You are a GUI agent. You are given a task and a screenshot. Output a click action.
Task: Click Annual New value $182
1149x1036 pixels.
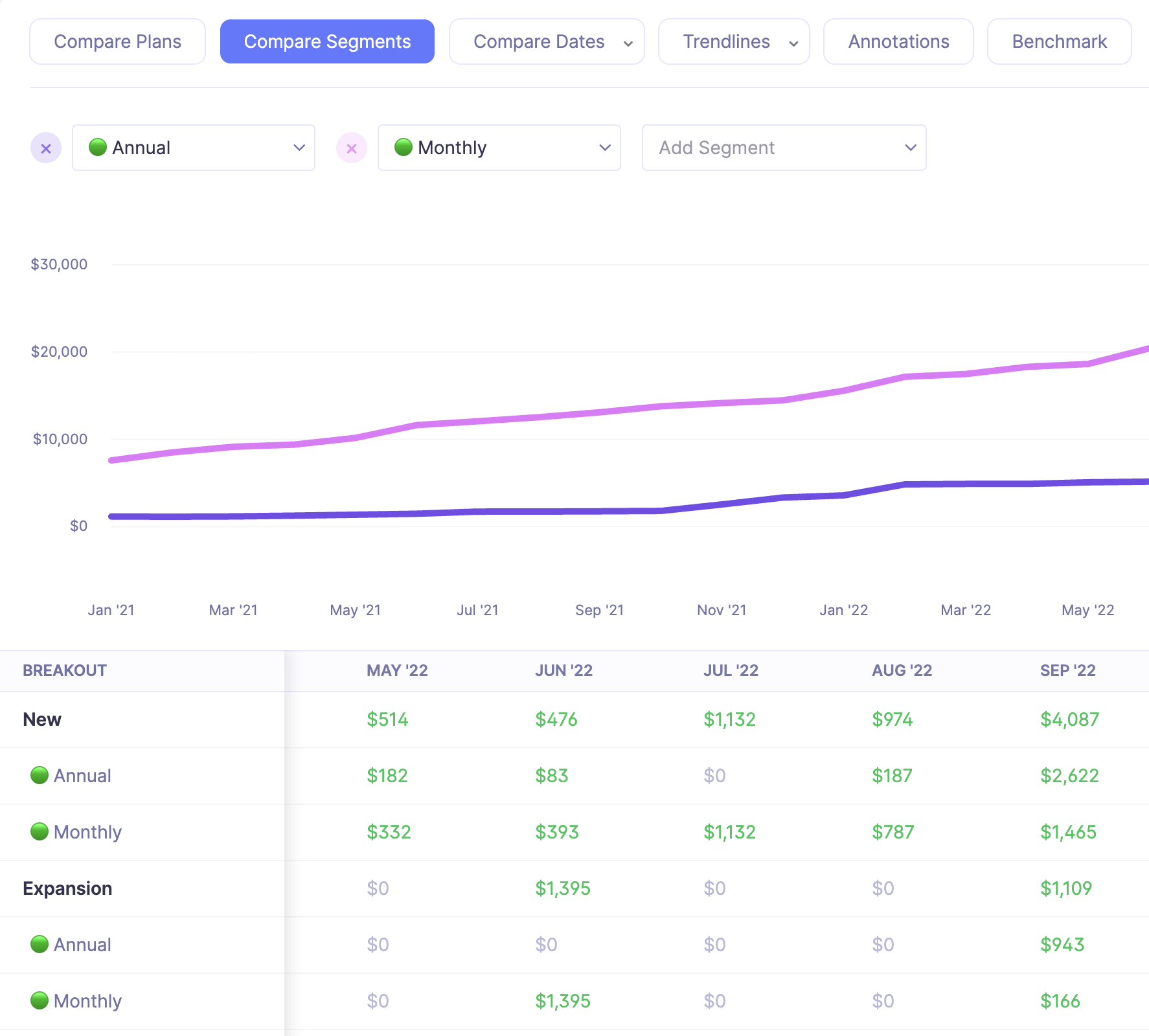(387, 776)
